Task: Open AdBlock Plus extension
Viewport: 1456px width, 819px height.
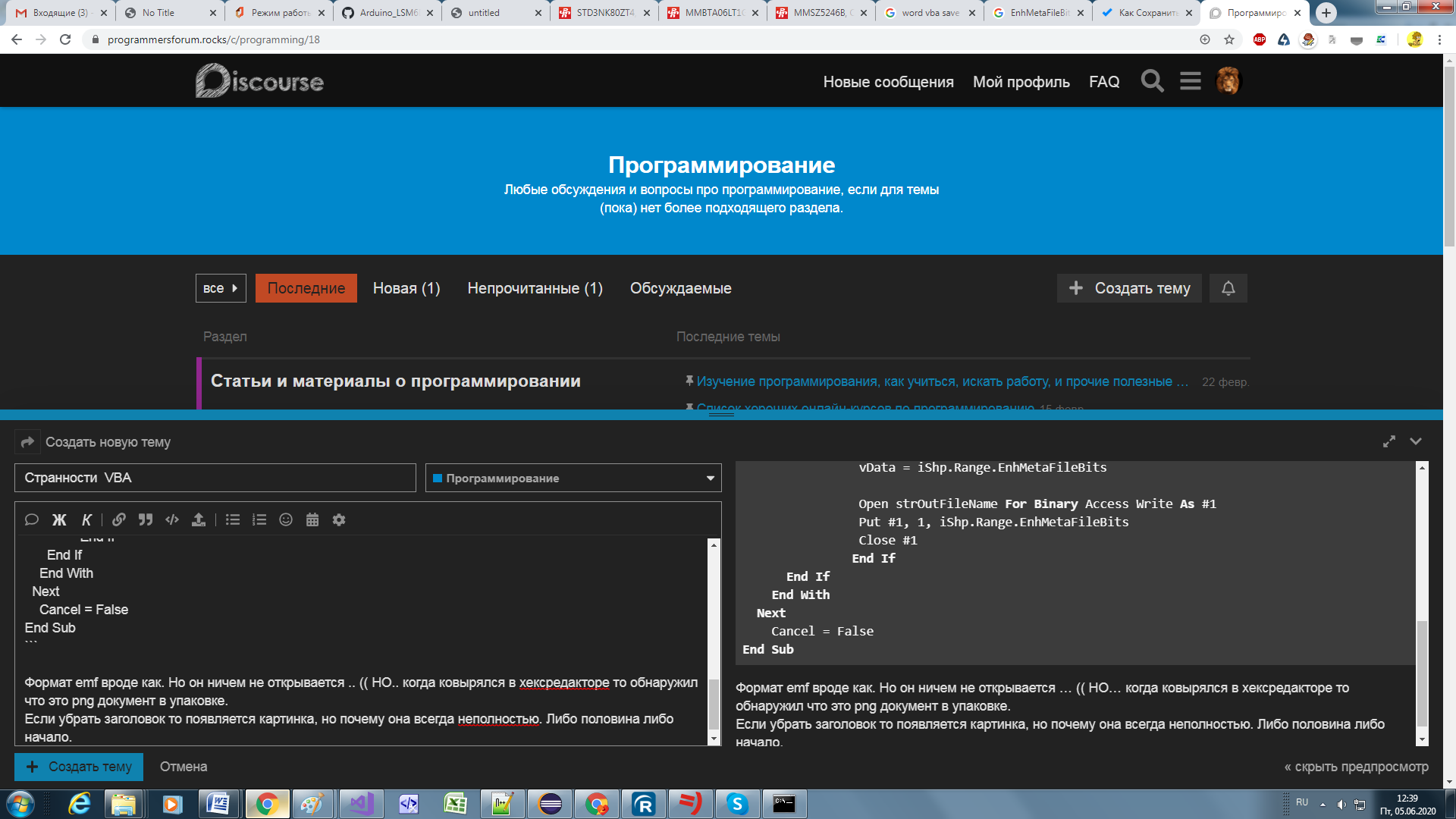Action: tap(1260, 39)
